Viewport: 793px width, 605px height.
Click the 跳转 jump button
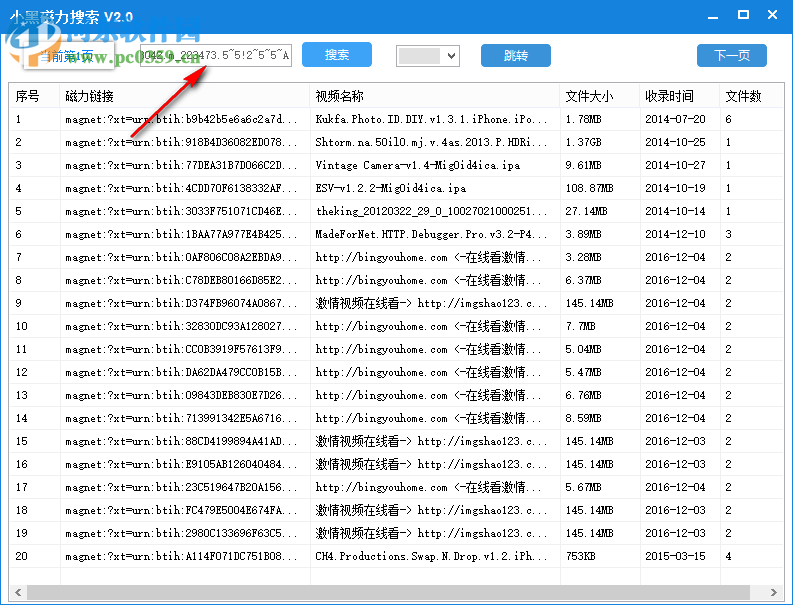(x=515, y=55)
